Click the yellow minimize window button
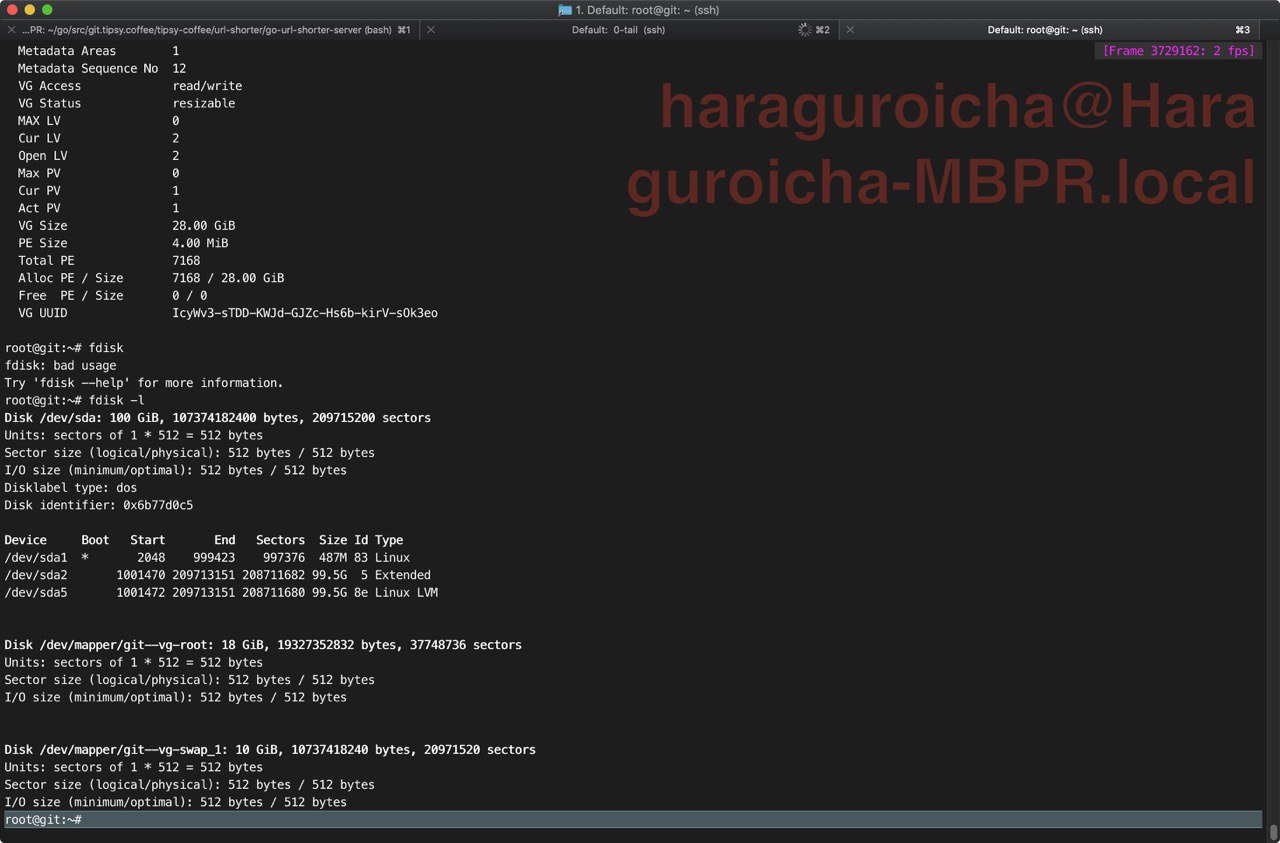The height and width of the screenshot is (843, 1280). tap(29, 10)
